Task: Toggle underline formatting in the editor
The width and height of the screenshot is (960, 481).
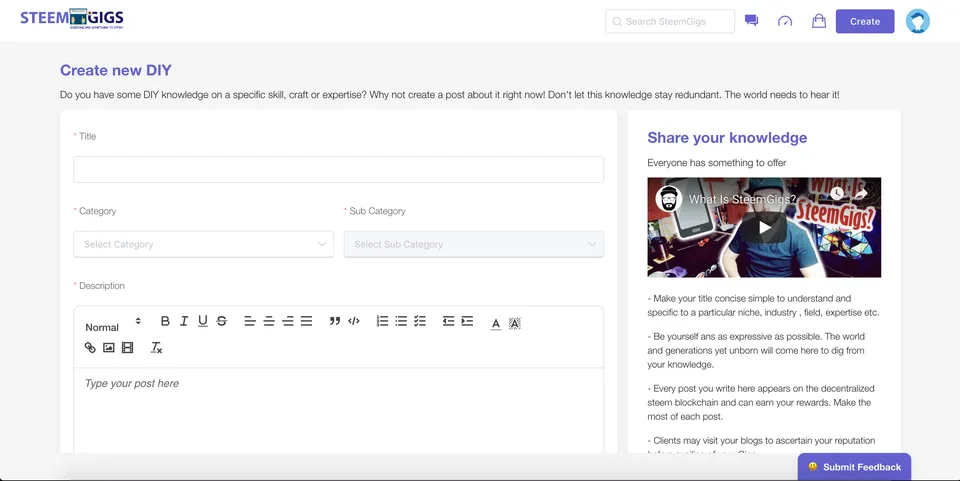Action: (203, 321)
